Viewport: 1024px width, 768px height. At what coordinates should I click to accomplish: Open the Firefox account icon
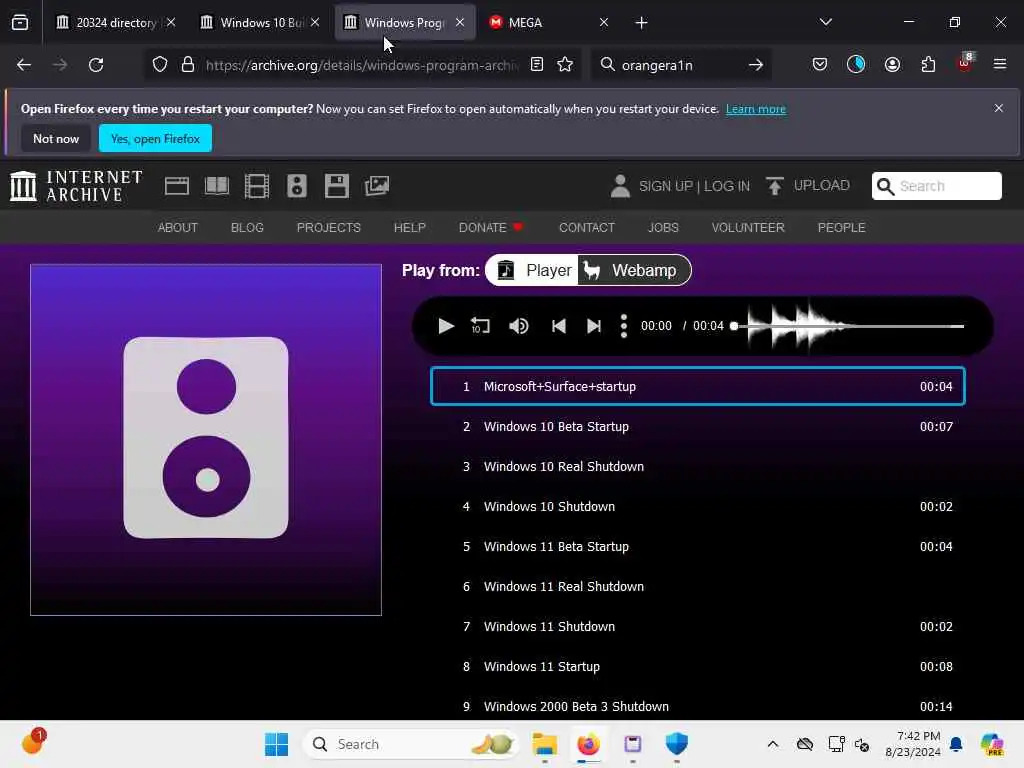point(892,65)
